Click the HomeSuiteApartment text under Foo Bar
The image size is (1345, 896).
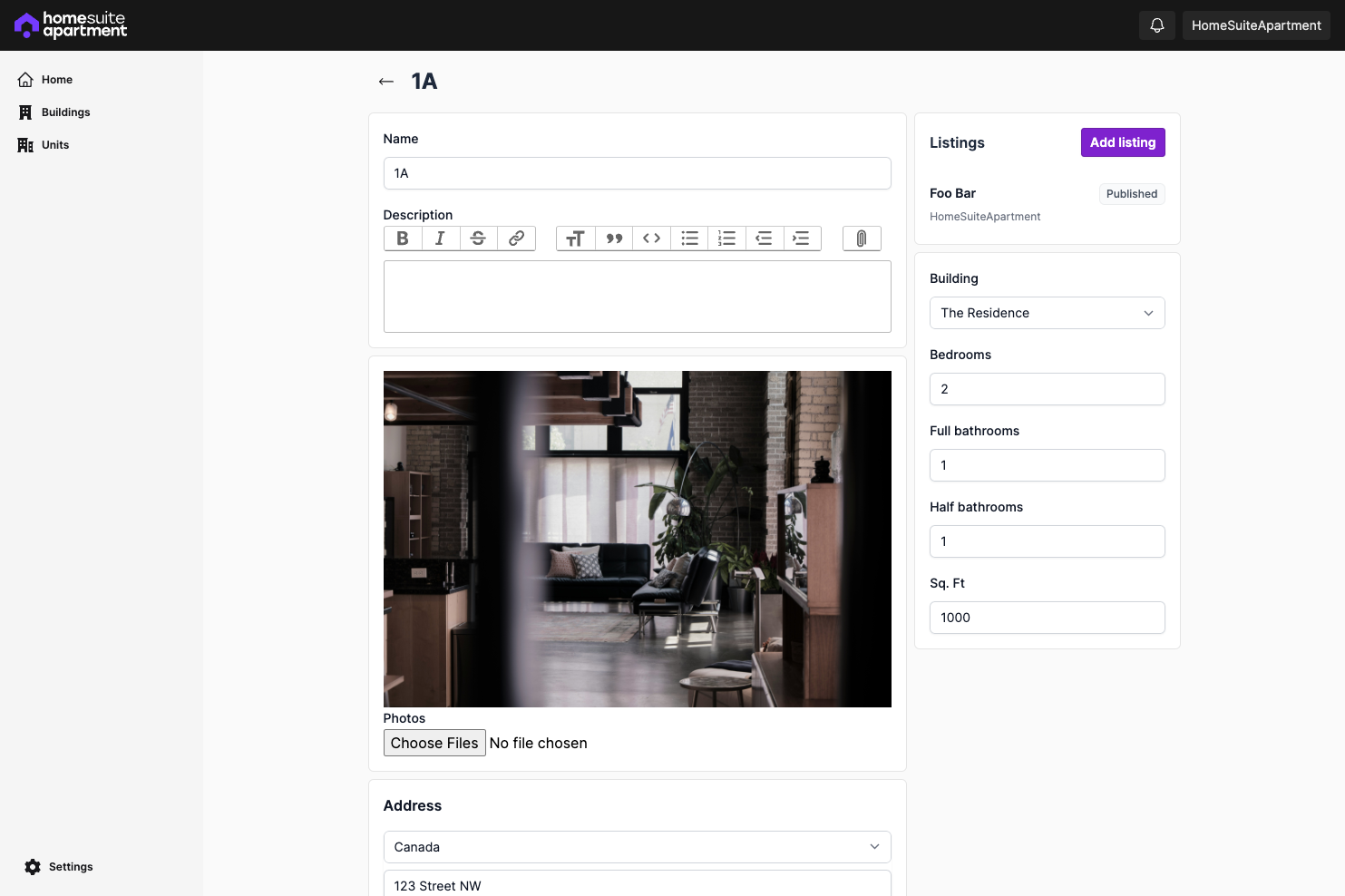985,217
